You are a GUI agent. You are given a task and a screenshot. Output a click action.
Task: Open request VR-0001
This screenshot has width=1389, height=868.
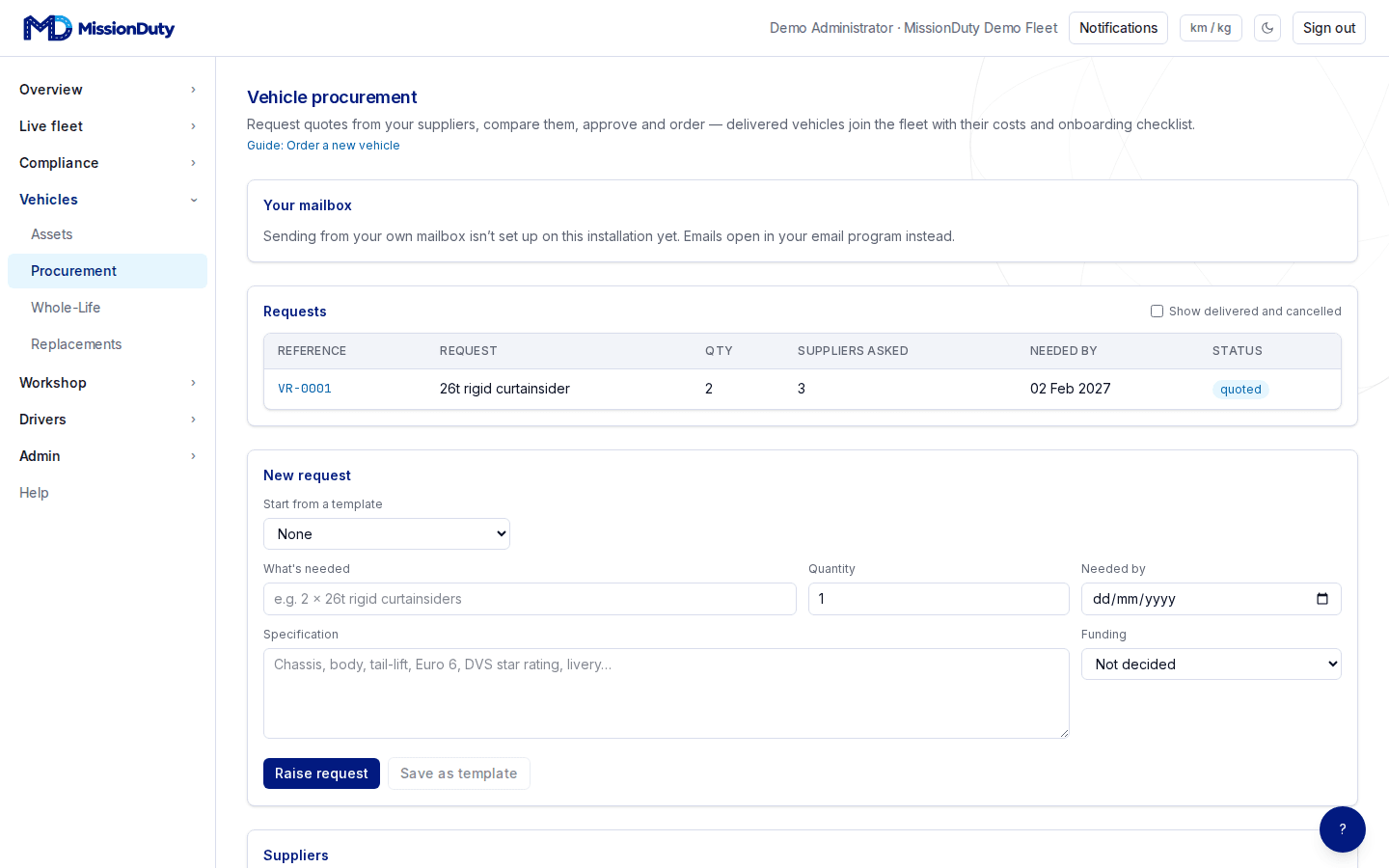pos(305,389)
